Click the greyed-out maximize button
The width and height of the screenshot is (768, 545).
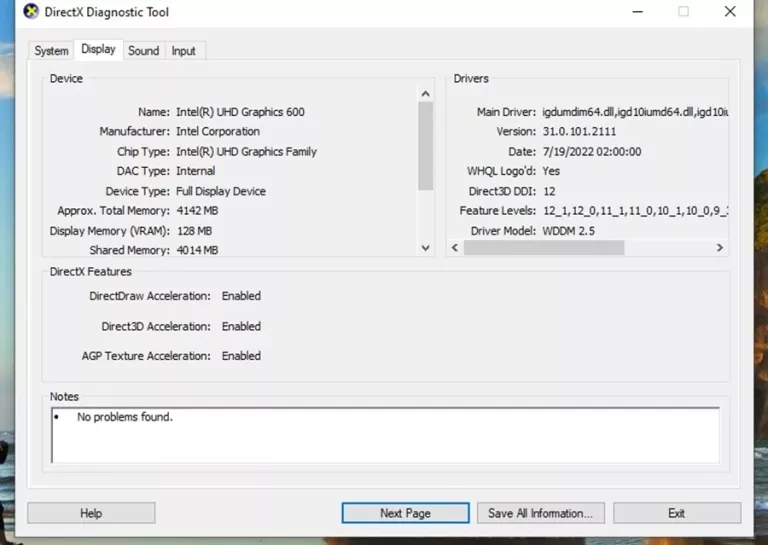click(x=683, y=12)
